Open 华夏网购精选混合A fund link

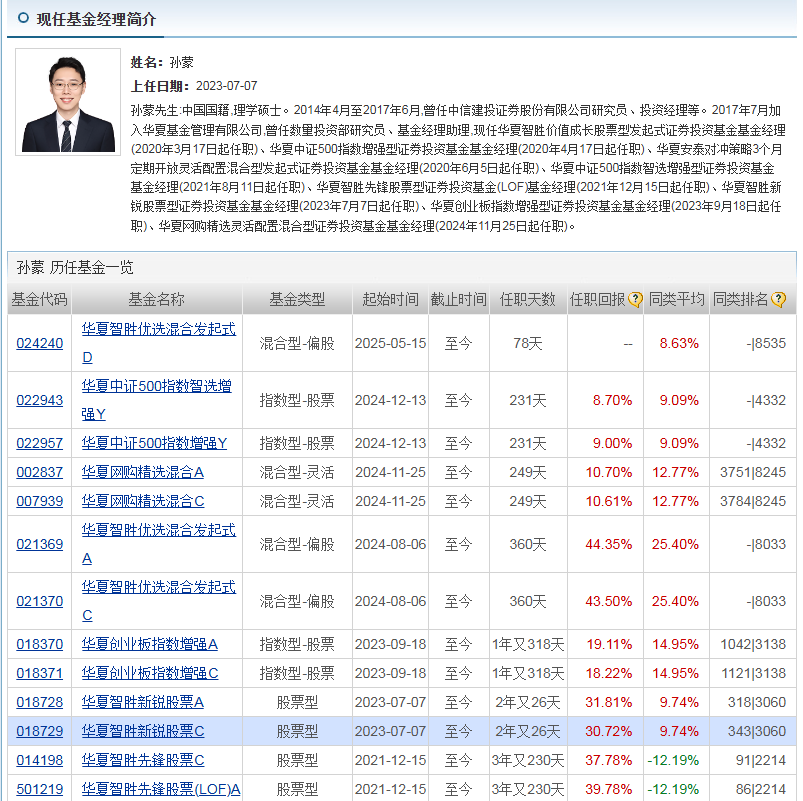point(143,472)
